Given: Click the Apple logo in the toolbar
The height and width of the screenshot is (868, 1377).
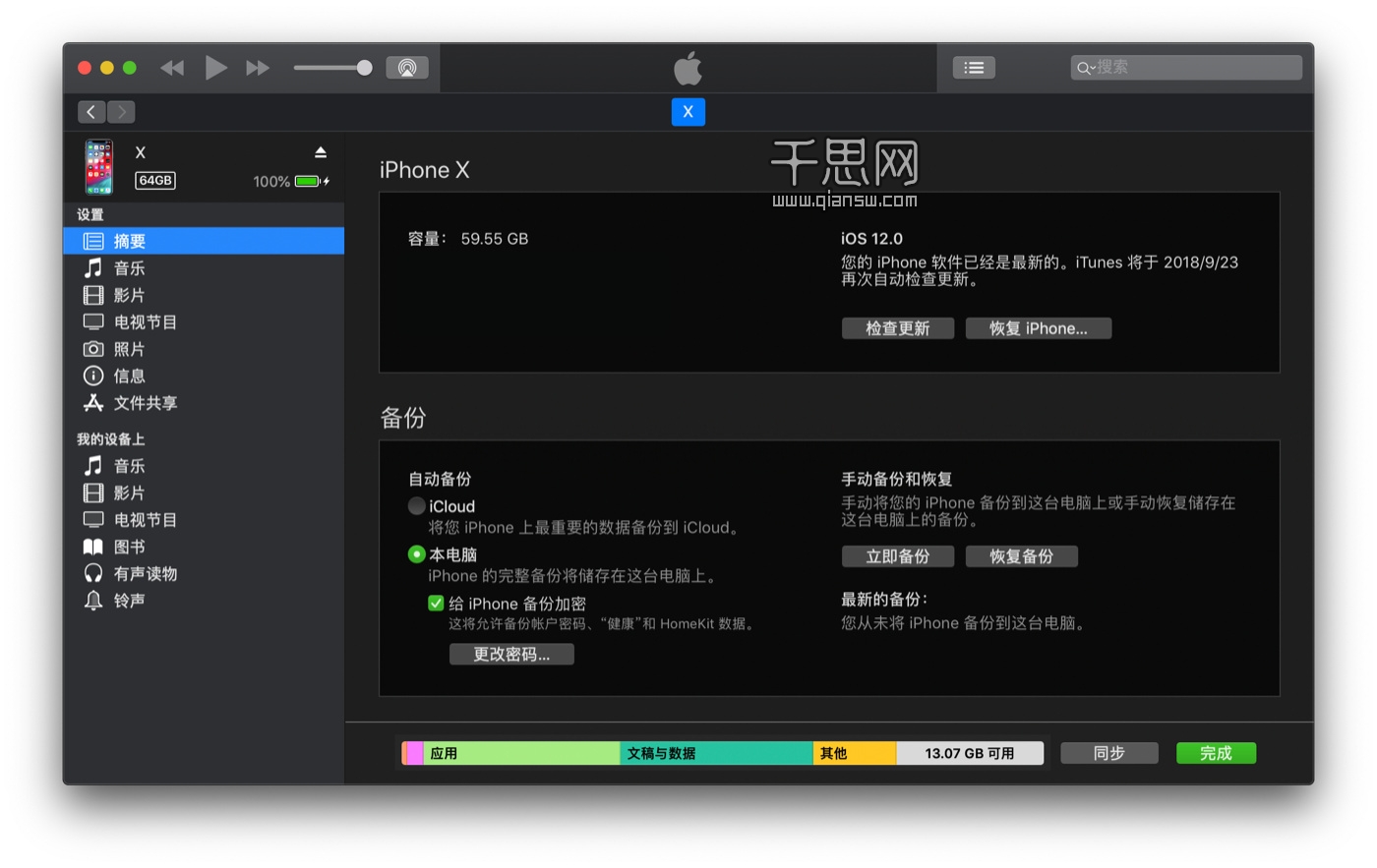Looking at the screenshot, I should click(688, 68).
